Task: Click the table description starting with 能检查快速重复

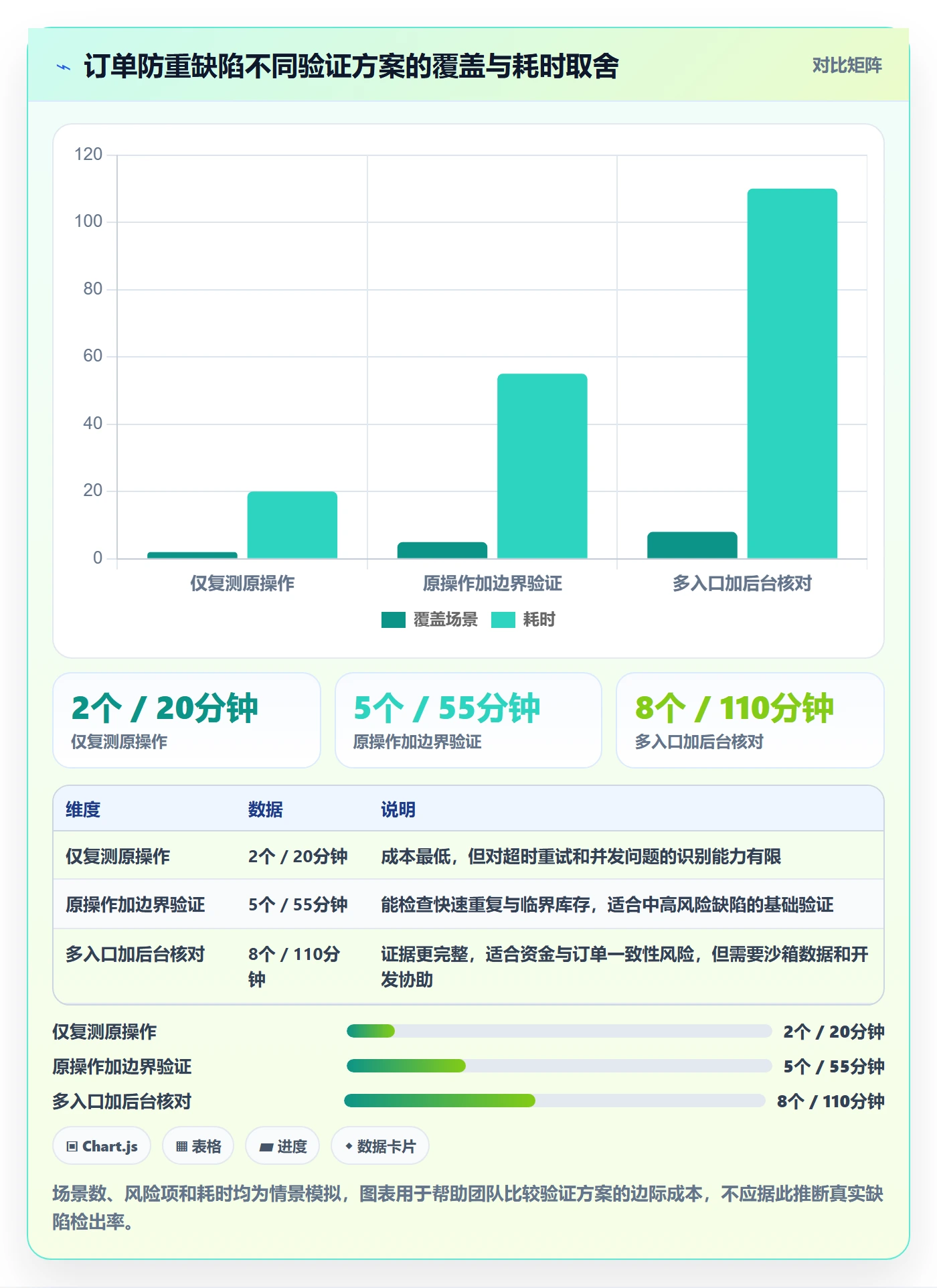Action: coord(607,904)
